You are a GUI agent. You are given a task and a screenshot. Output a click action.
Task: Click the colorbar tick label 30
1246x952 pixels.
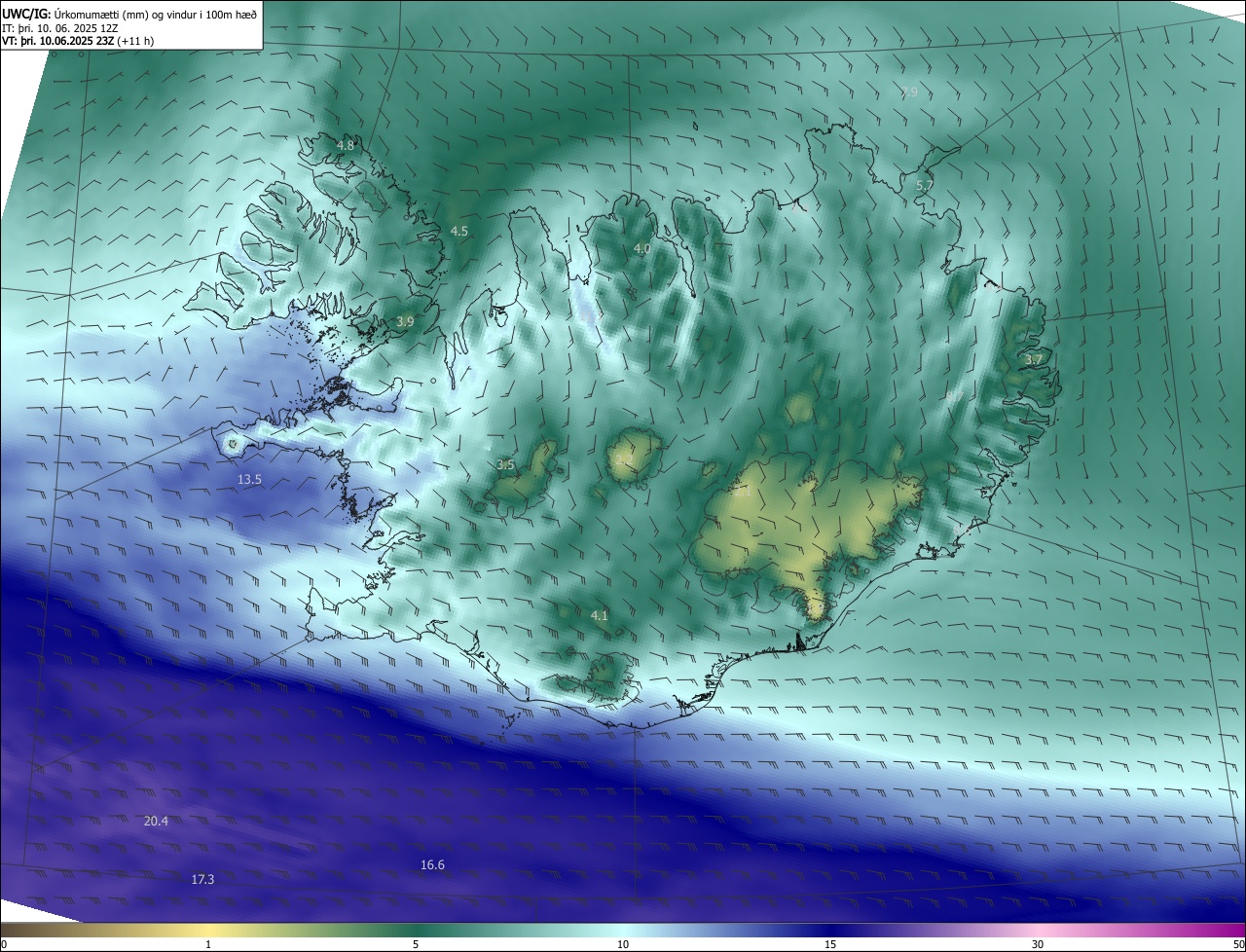tap(1038, 944)
